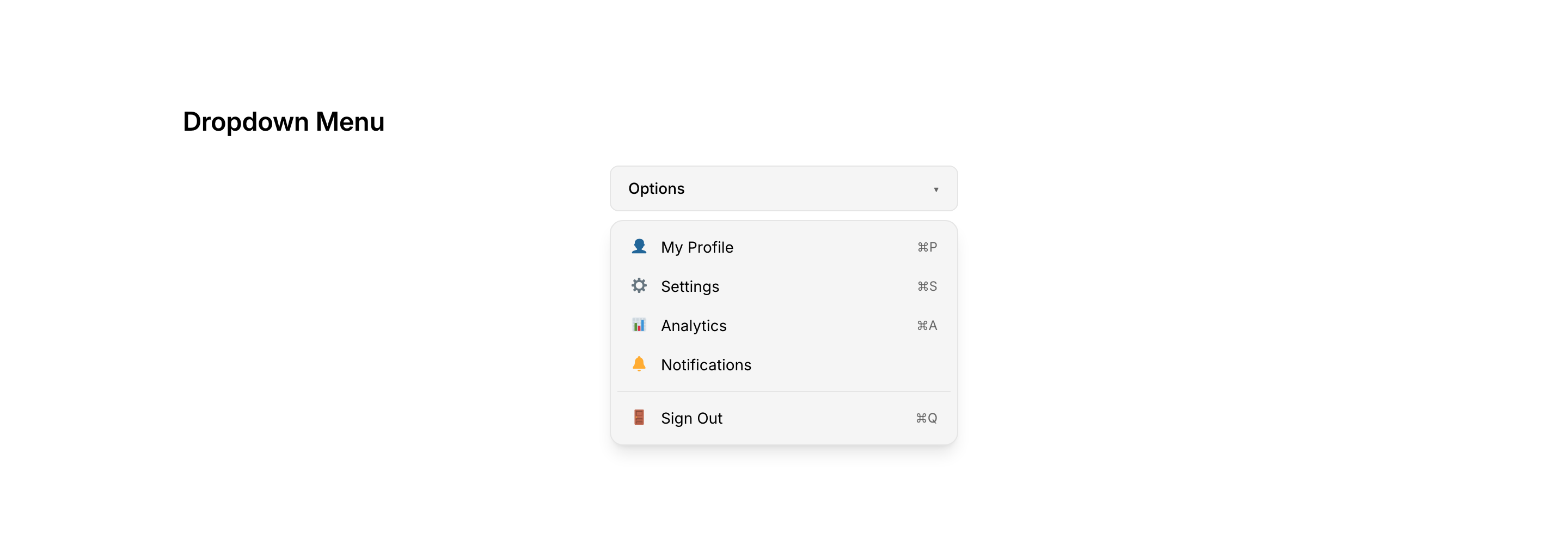Click the ⌘A shortcut label
The height and width of the screenshot is (550, 1568).
point(927,326)
